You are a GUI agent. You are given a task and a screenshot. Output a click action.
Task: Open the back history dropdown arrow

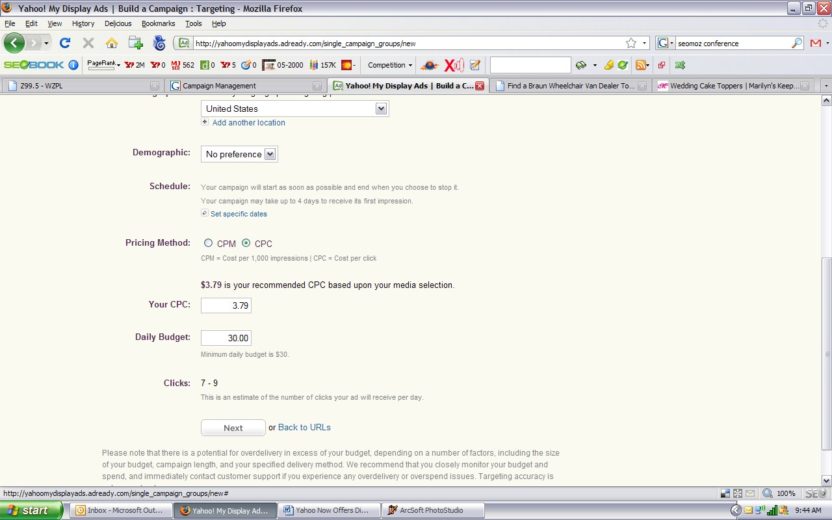pyautogui.click(x=46, y=43)
